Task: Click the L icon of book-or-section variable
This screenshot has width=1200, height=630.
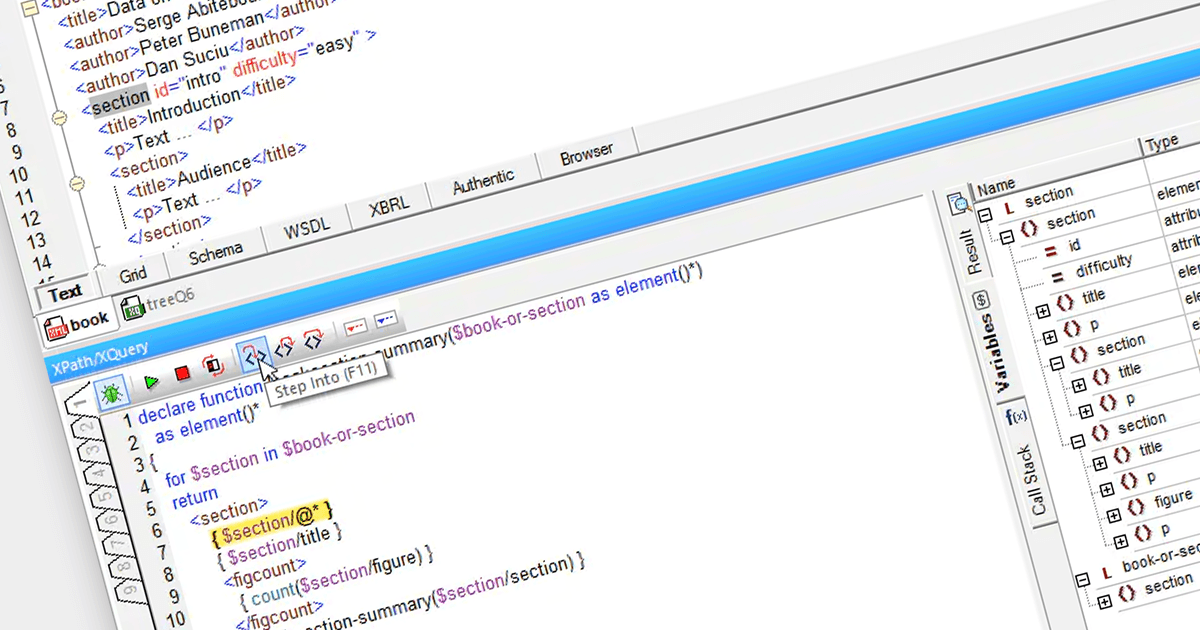Action: tap(1106, 574)
